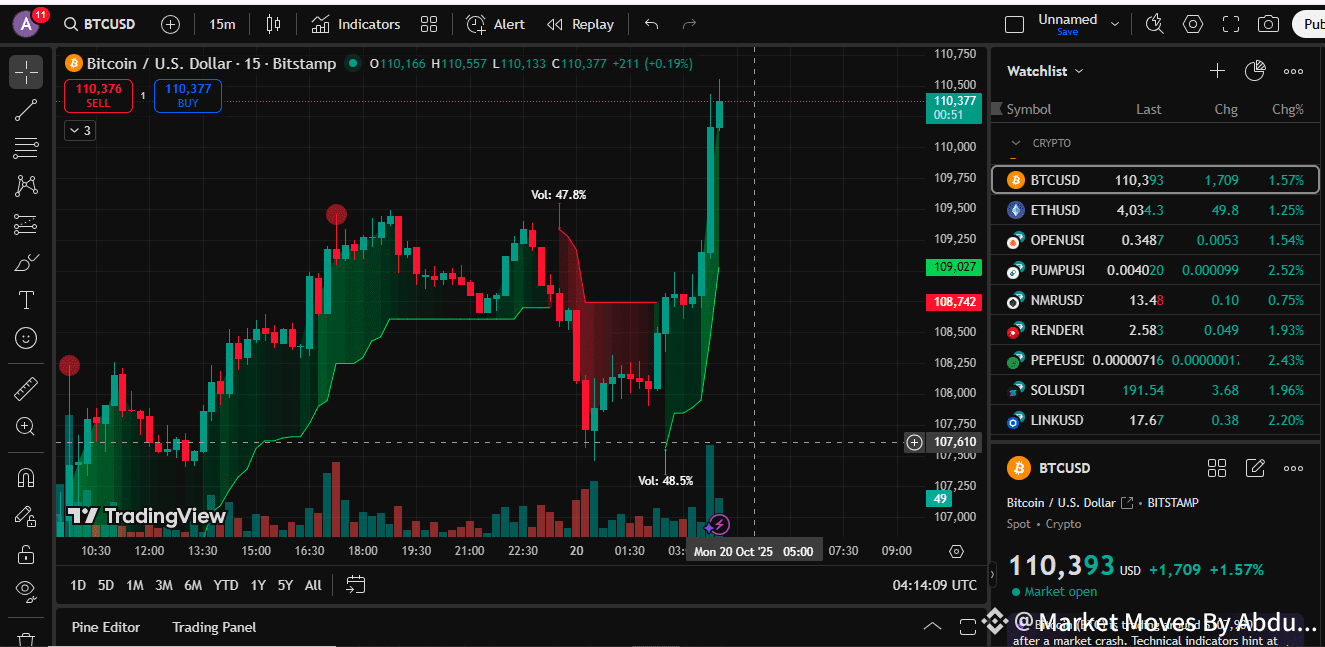Undo the last chart action
Image resolution: width=1325 pixels, height=647 pixels.
click(x=652, y=24)
